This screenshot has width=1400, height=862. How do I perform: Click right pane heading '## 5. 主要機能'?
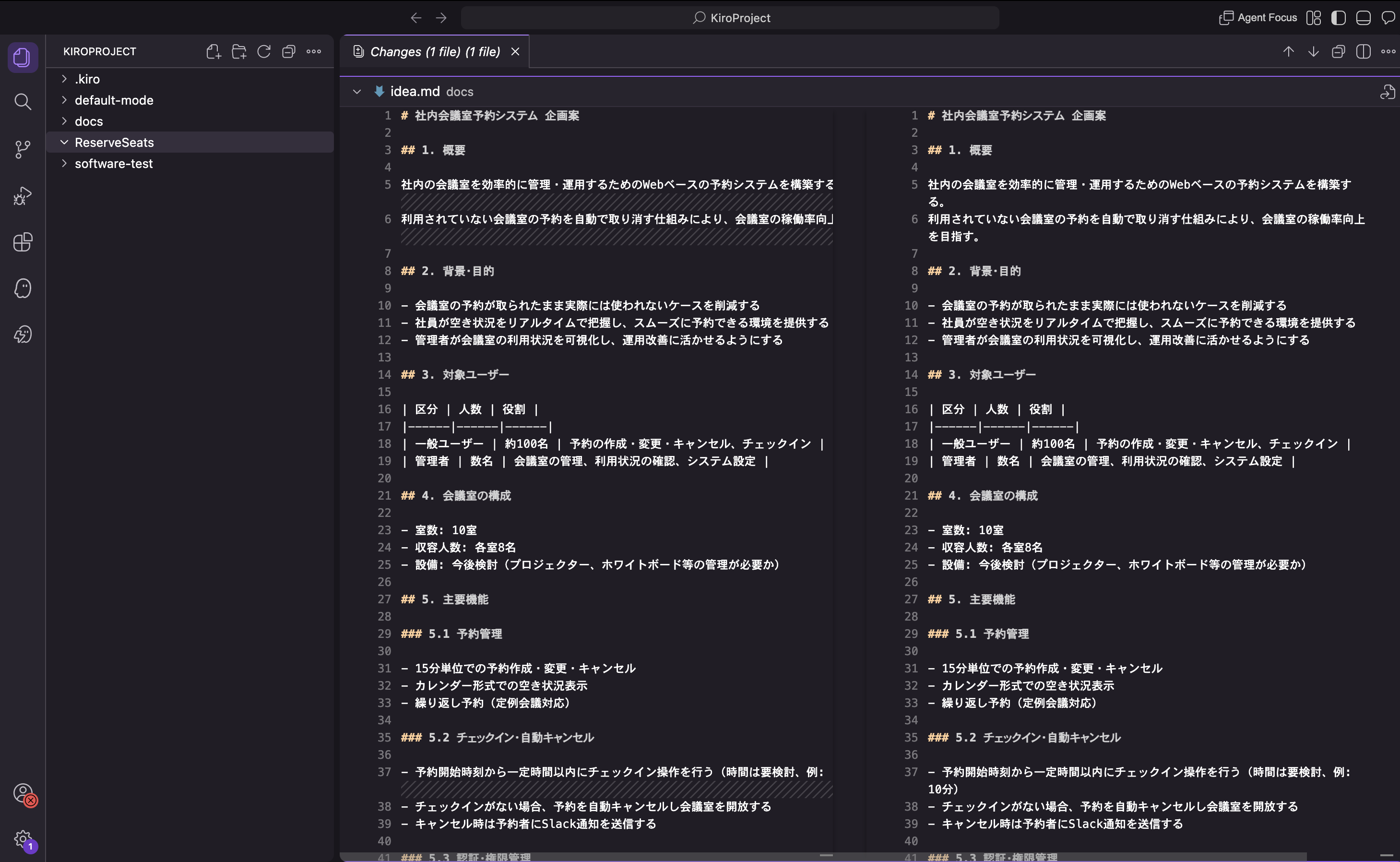[x=971, y=599]
